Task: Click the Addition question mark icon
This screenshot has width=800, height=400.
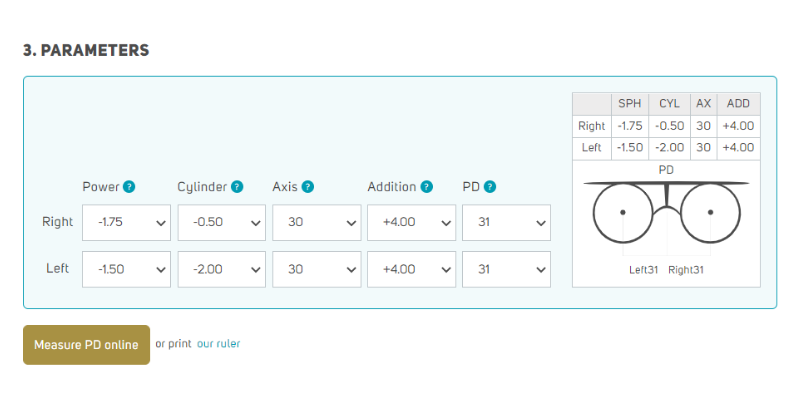Action: coord(427,187)
